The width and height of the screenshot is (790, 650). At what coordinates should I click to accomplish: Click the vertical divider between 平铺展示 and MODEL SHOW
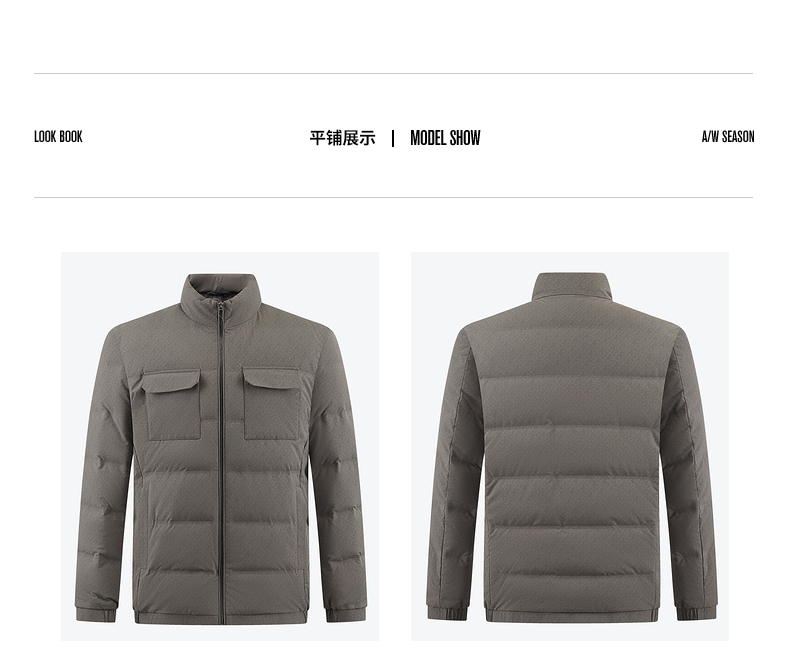(x=393, y=138)
